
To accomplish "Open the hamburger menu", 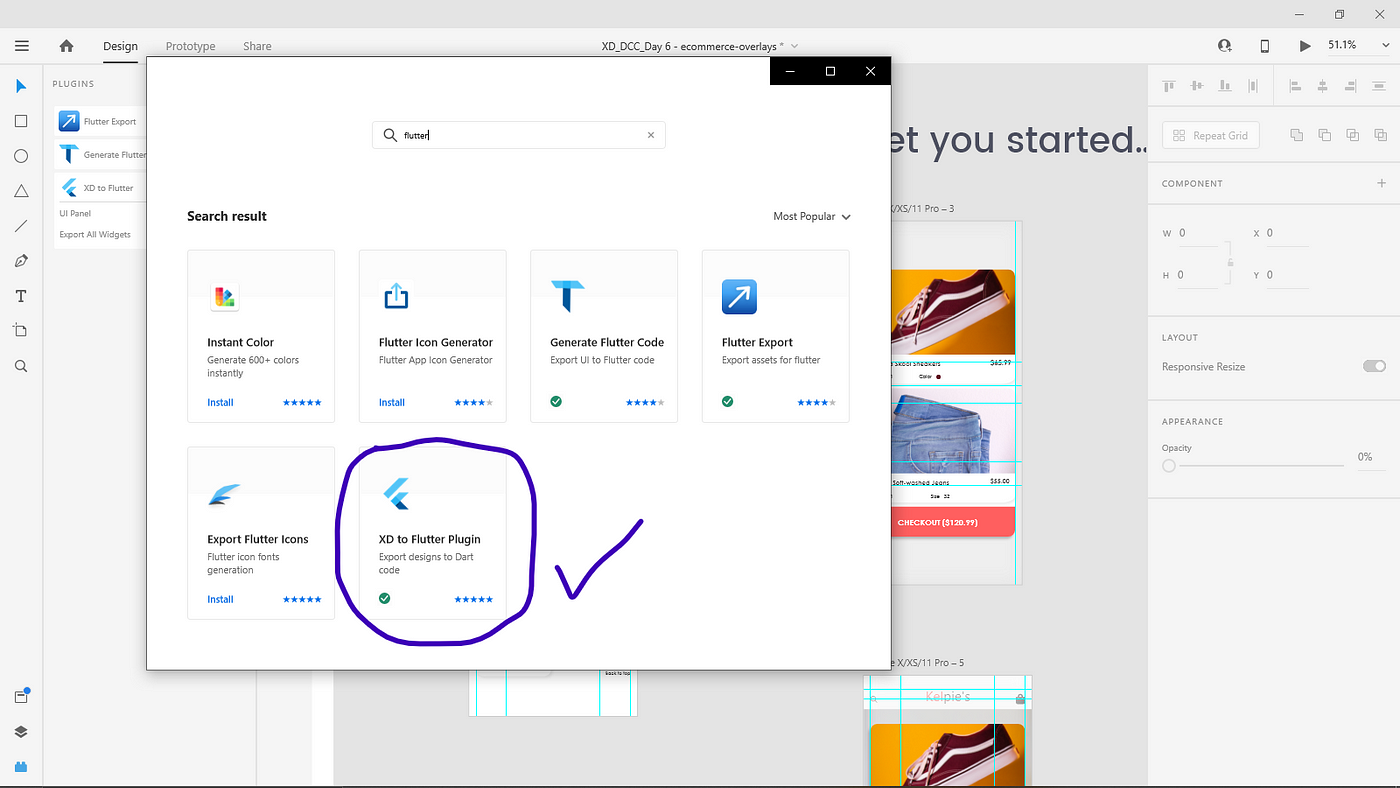I will (x=22, y=46).
